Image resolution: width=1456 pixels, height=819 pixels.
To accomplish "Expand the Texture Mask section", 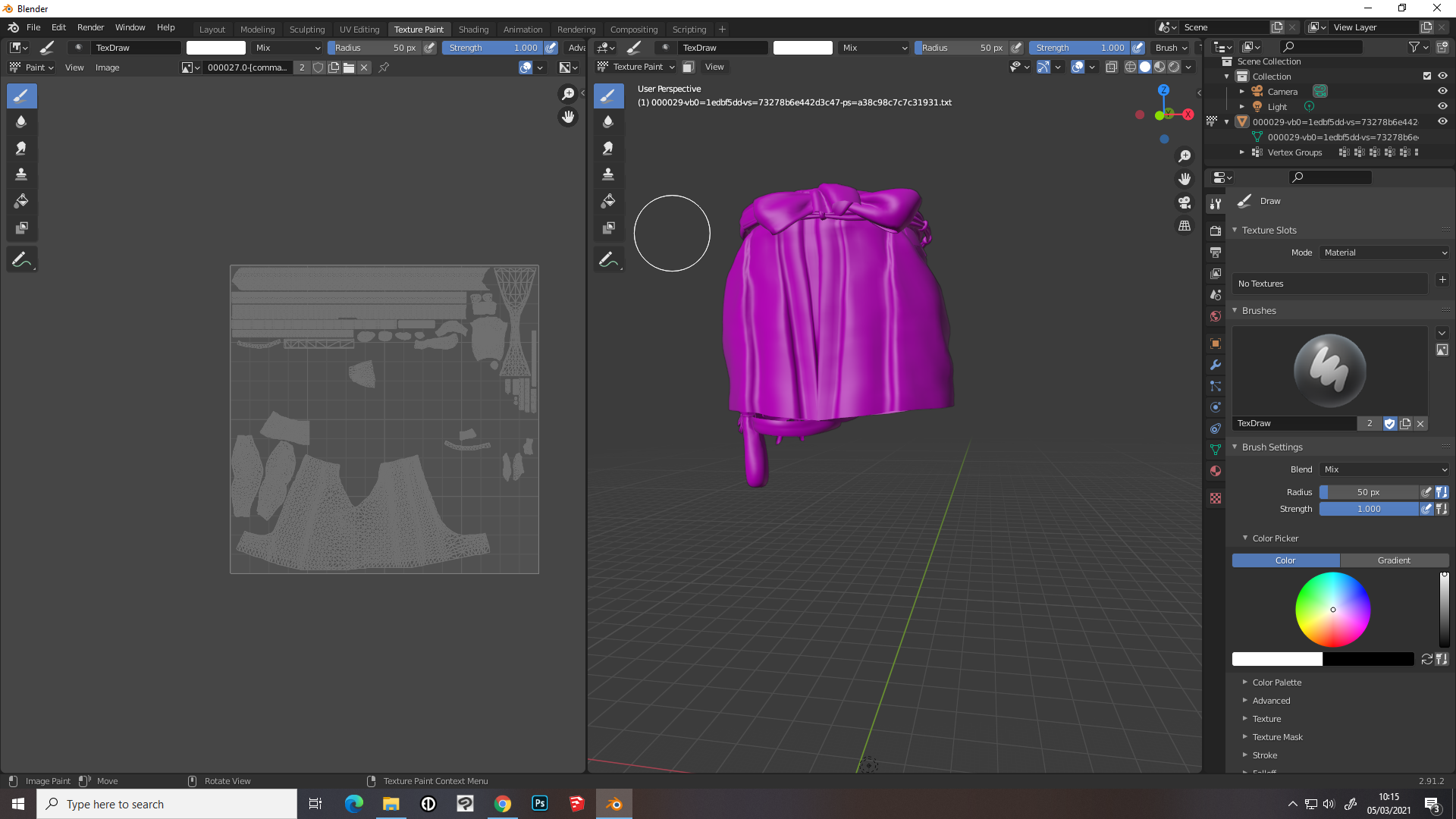I will click(1278, 737).
